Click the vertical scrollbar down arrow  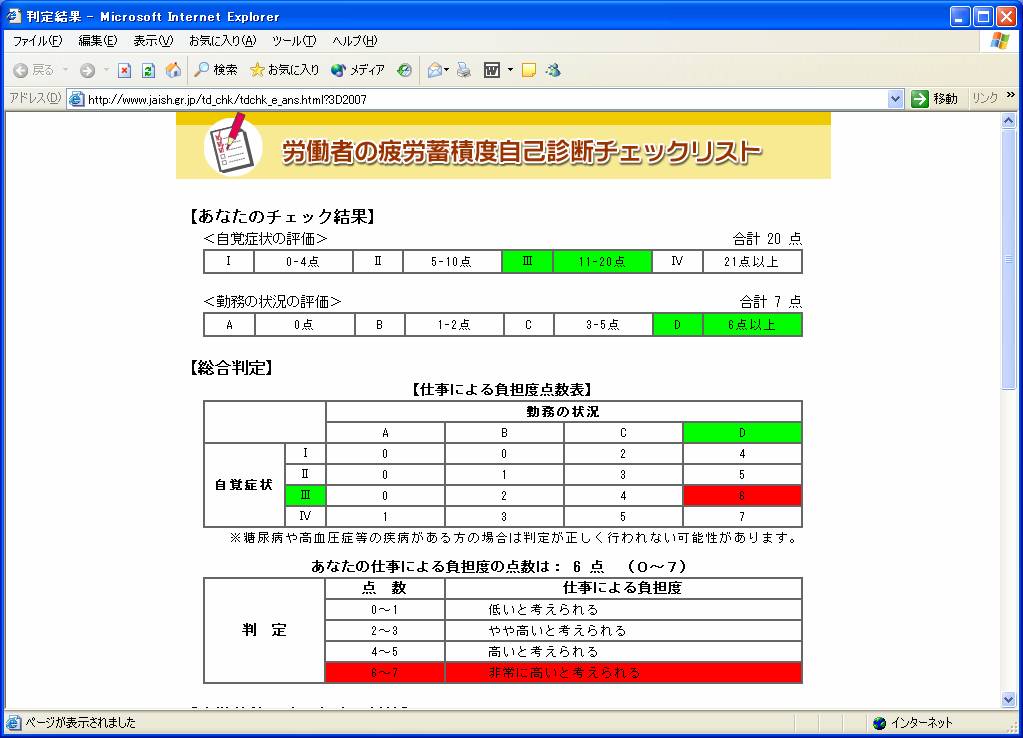(1009, 700)
